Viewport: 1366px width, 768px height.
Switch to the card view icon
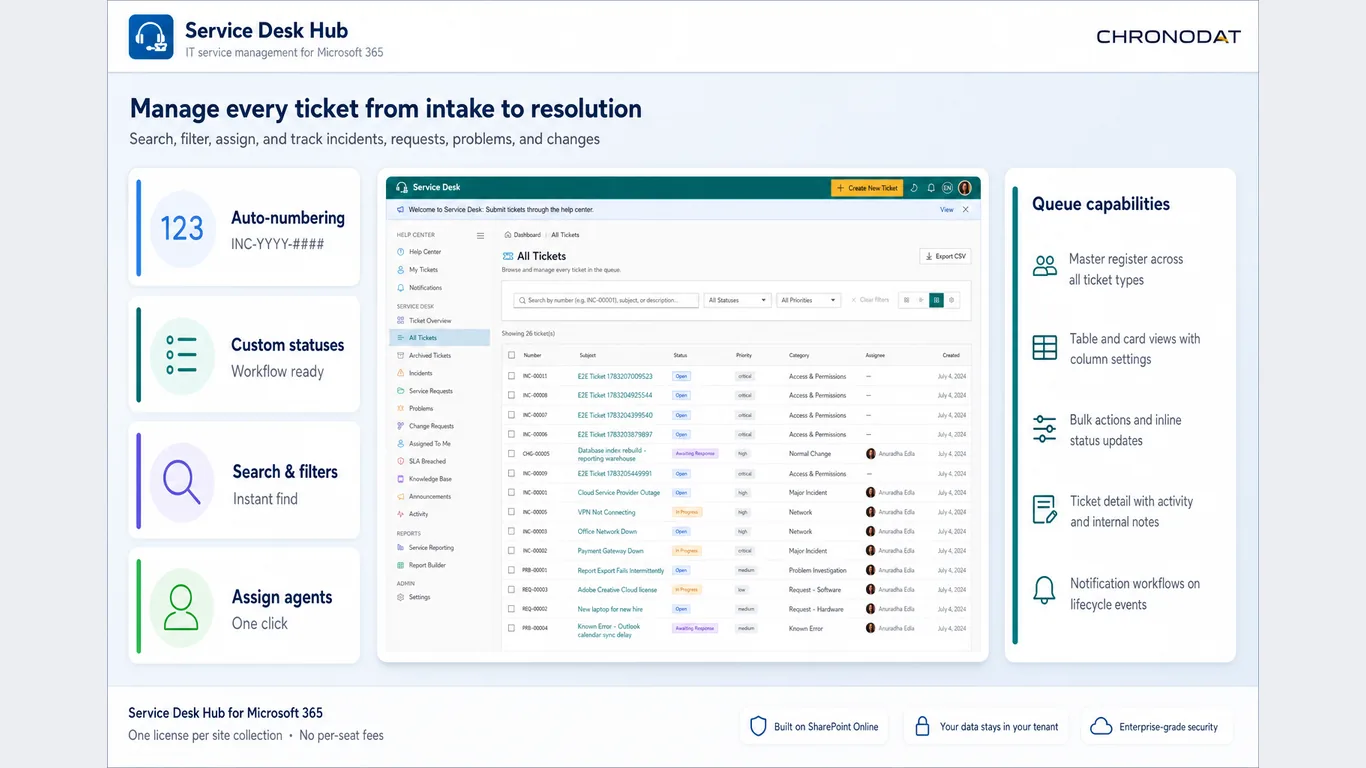coord(906,300)
